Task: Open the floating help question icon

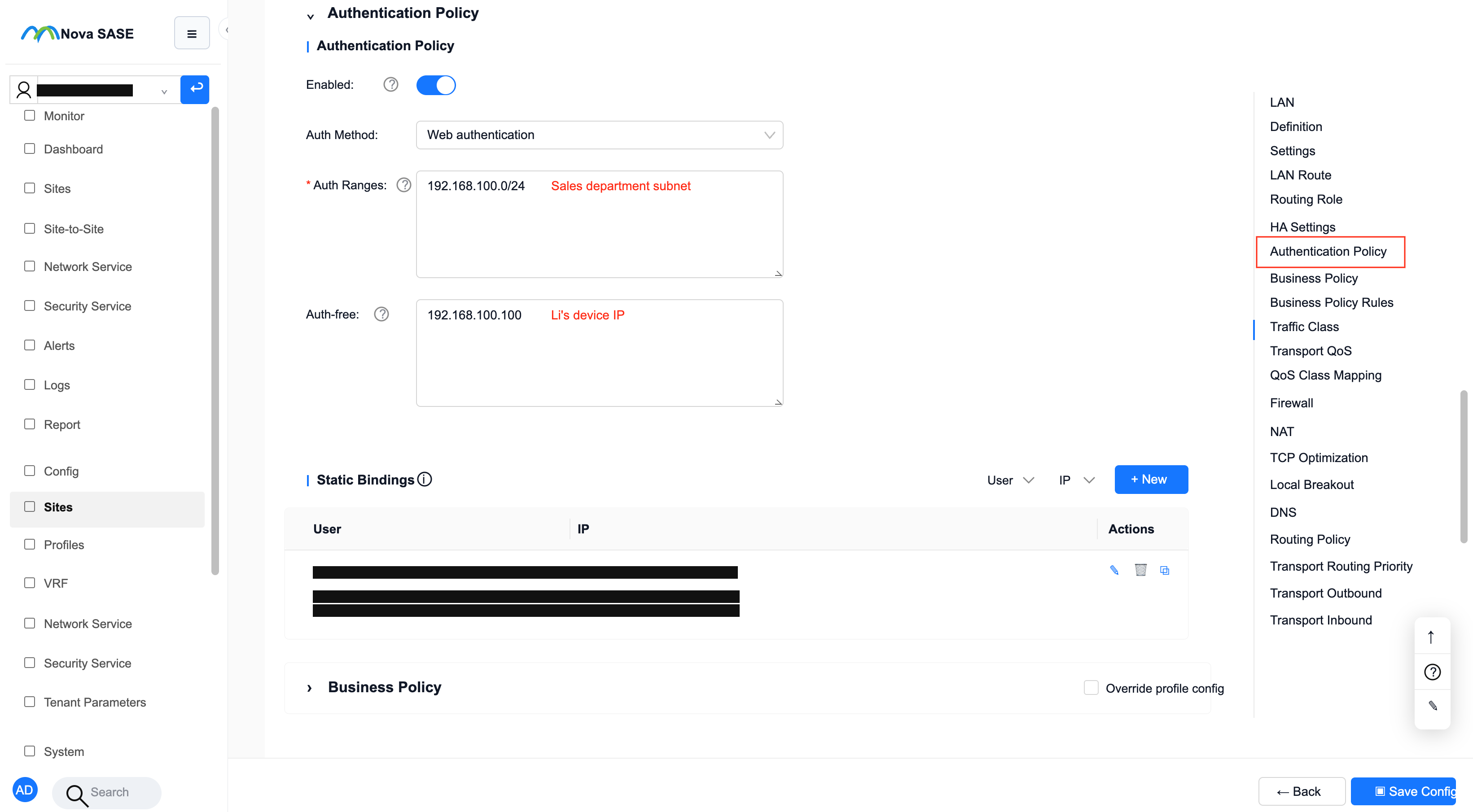Action: coord(1432,672)
